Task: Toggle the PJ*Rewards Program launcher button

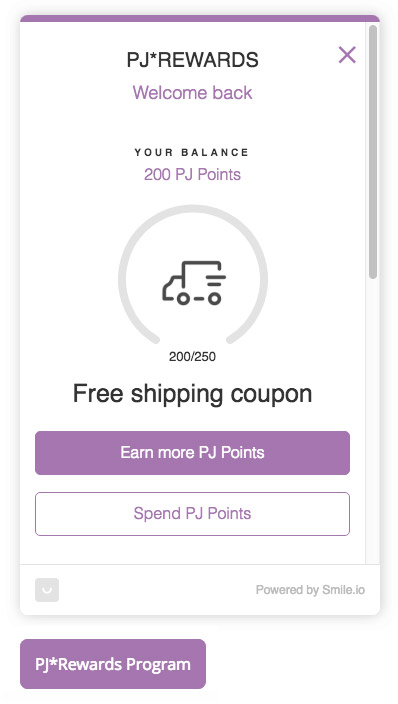Action: (113, 664)
